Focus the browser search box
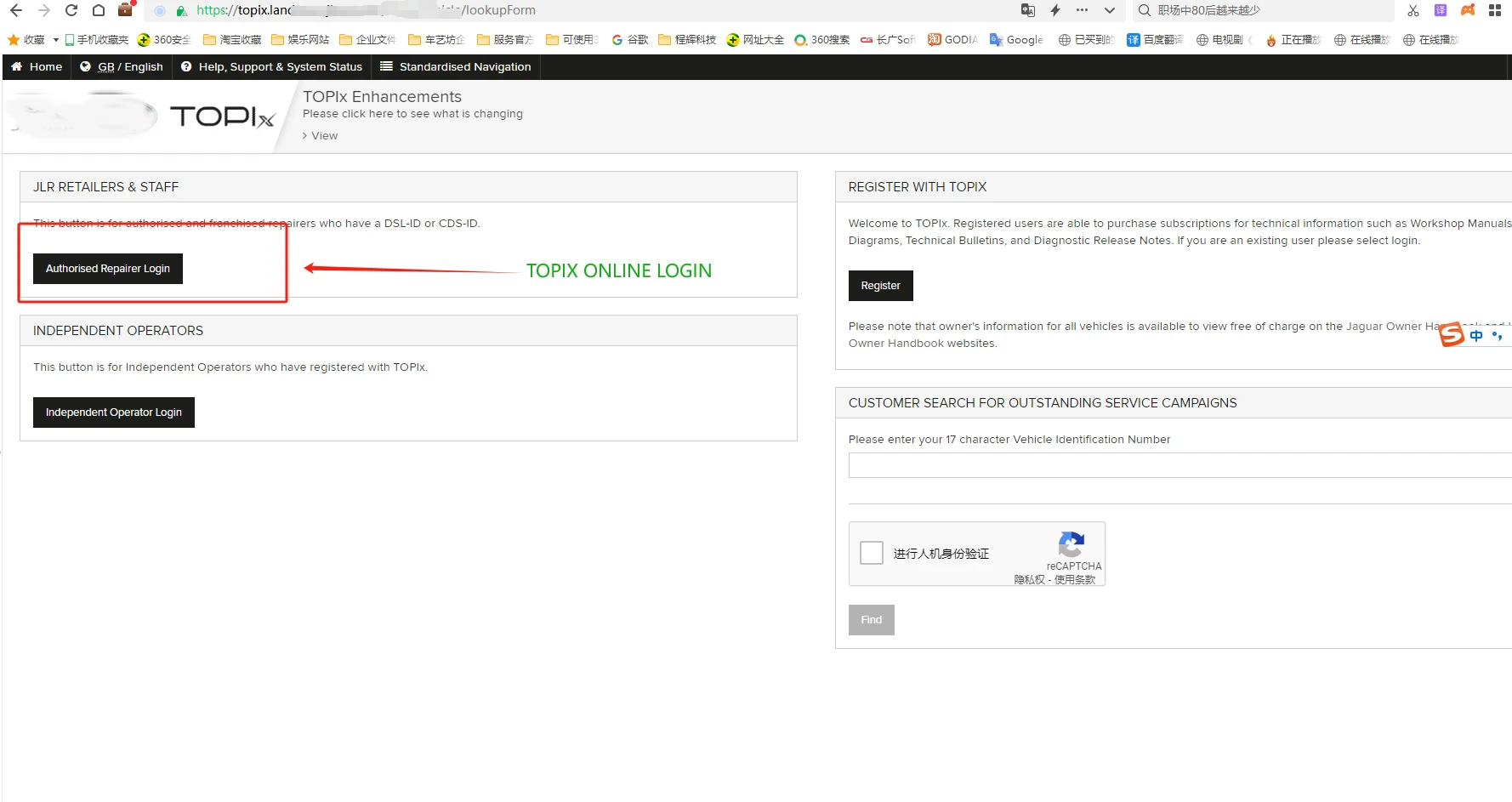This screenshot has width=1512, height=802. tap(1263, 10)
